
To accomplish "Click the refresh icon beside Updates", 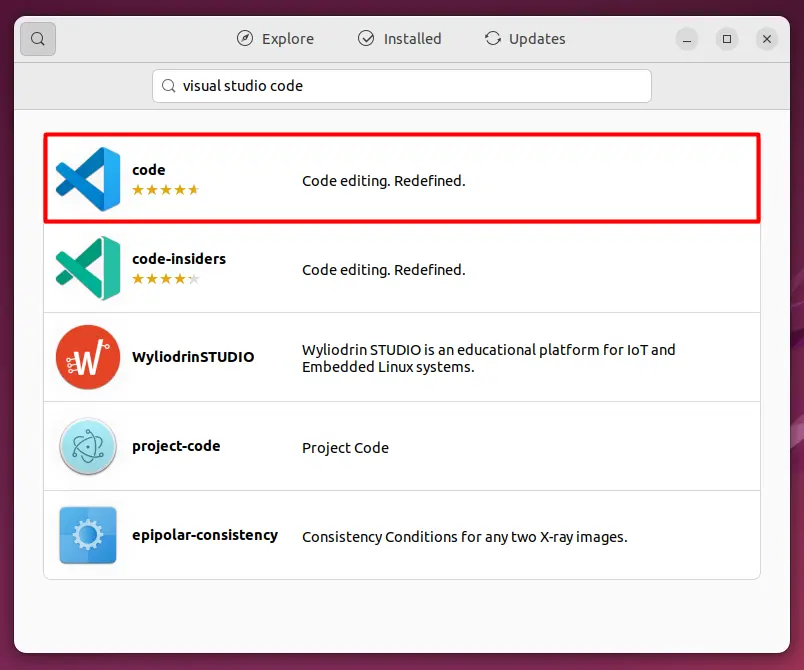I will point(493,38).
